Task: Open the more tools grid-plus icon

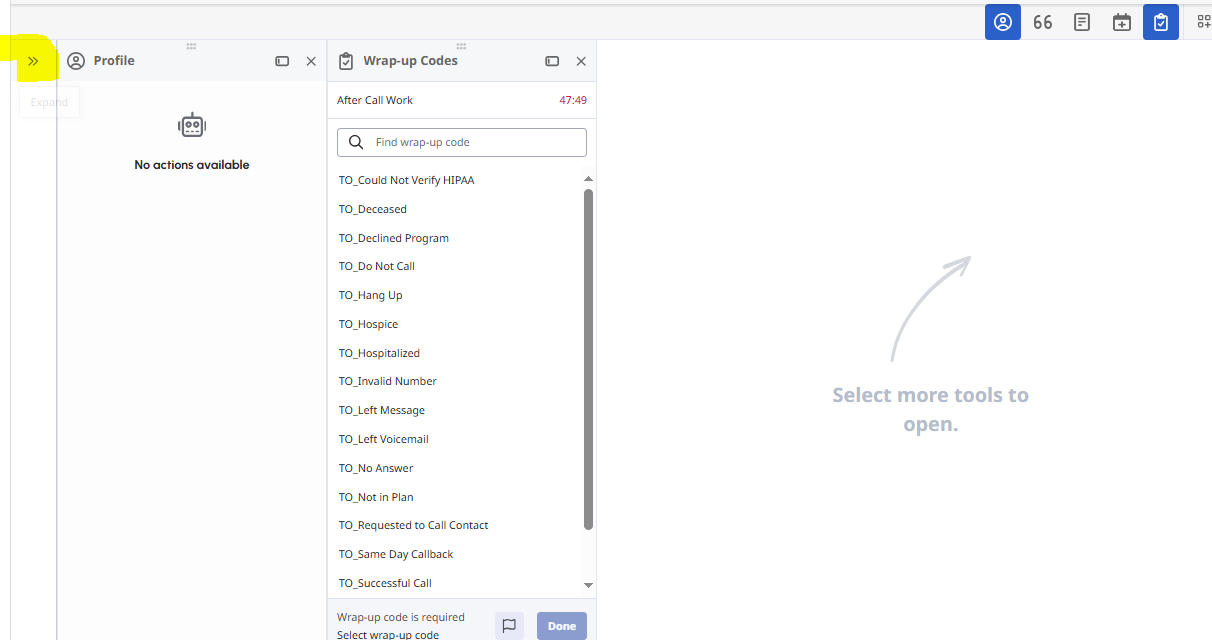Action: (x=1204, y=22)
